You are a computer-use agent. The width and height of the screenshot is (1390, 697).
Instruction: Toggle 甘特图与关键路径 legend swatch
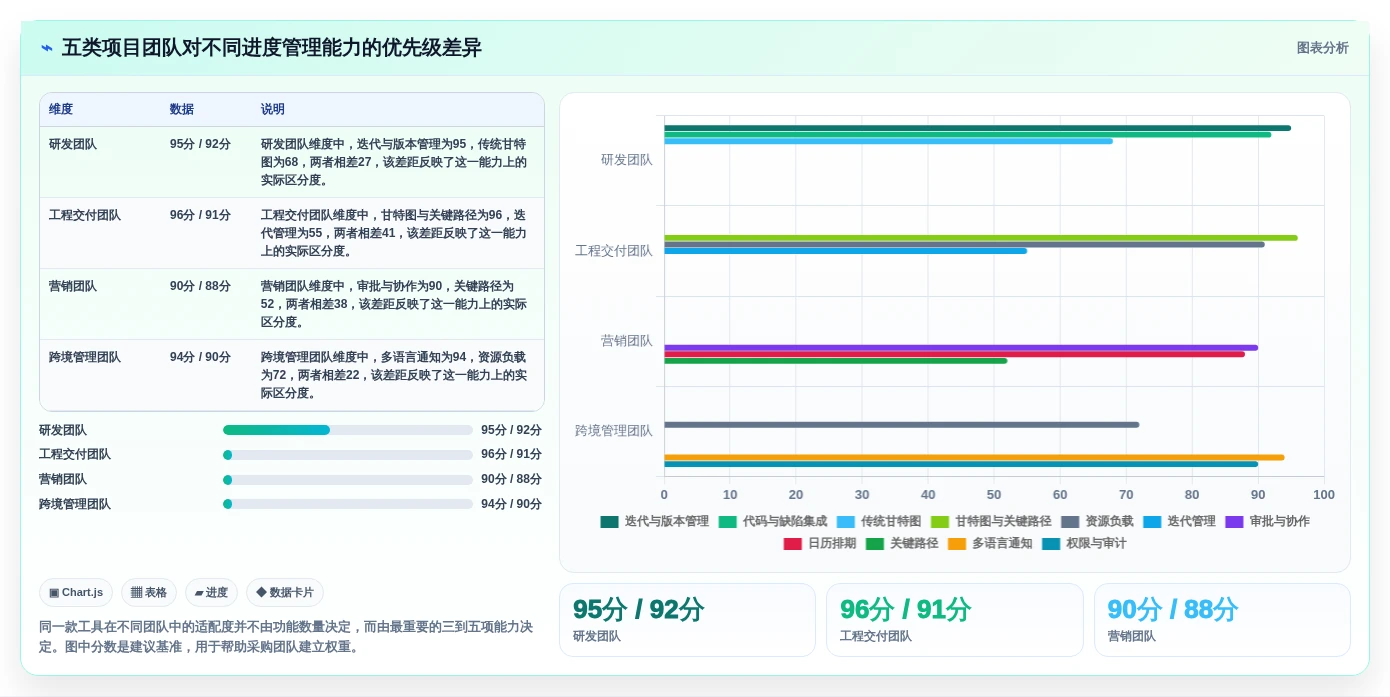click(x=939, y=521)
